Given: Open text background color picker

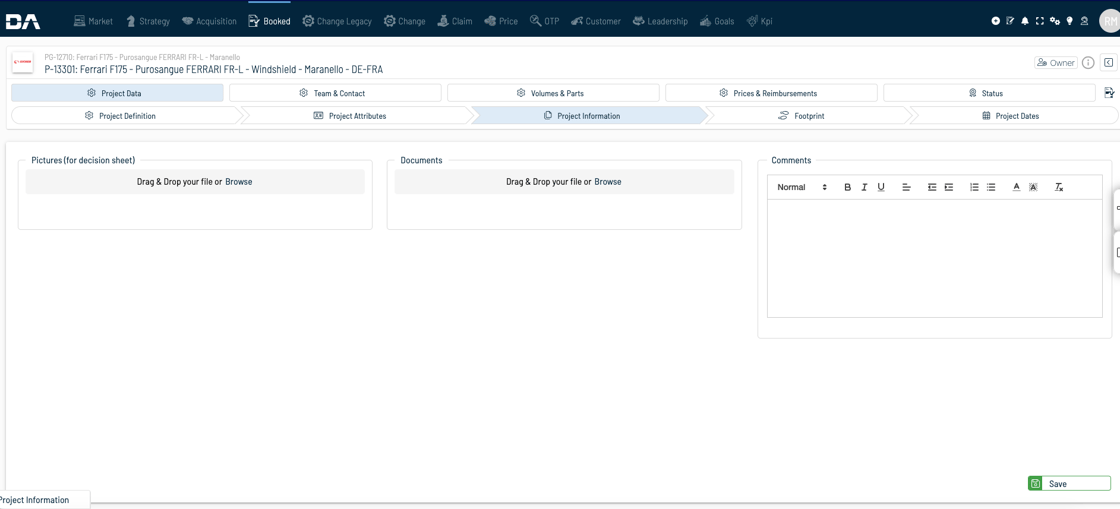Looking at the screenshot, I should point(1033,187).
